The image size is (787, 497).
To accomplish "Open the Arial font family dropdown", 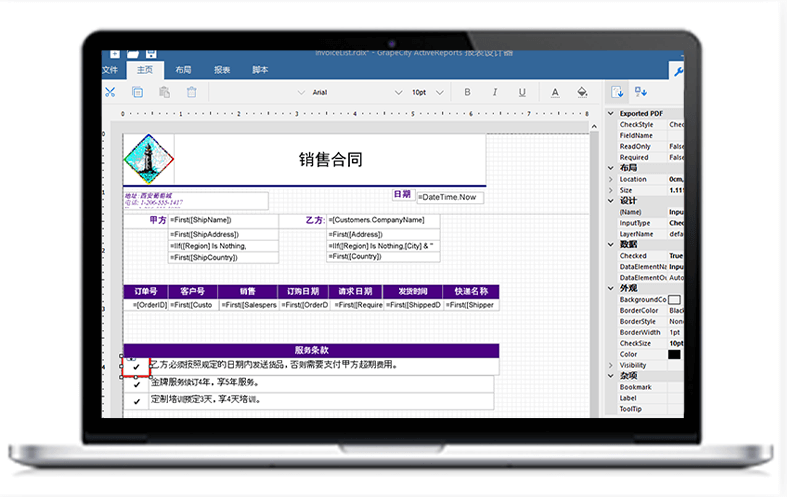I will point(348,92).
